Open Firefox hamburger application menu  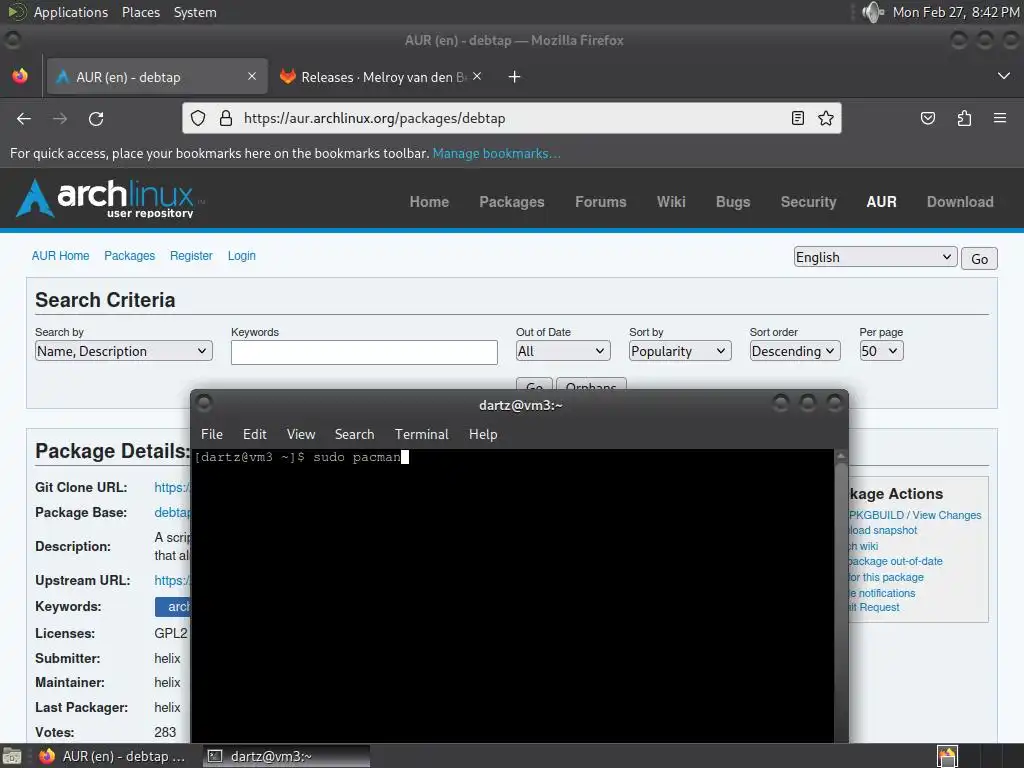coord(1000,118)
